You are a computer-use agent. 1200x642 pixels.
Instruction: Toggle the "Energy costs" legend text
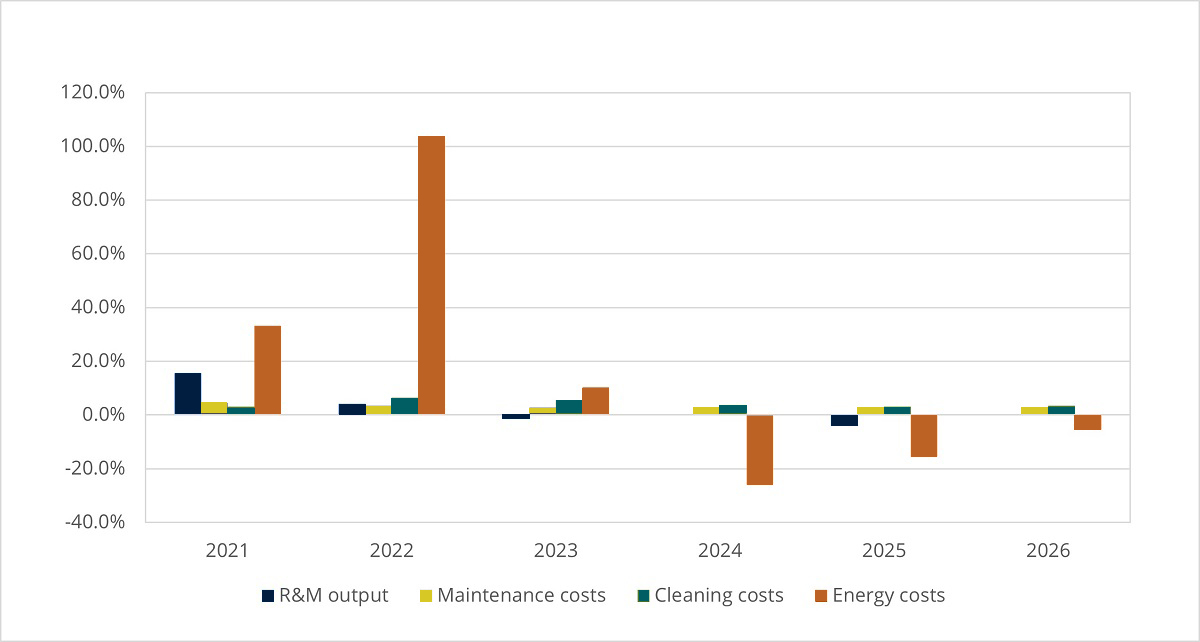coord(888,596)
